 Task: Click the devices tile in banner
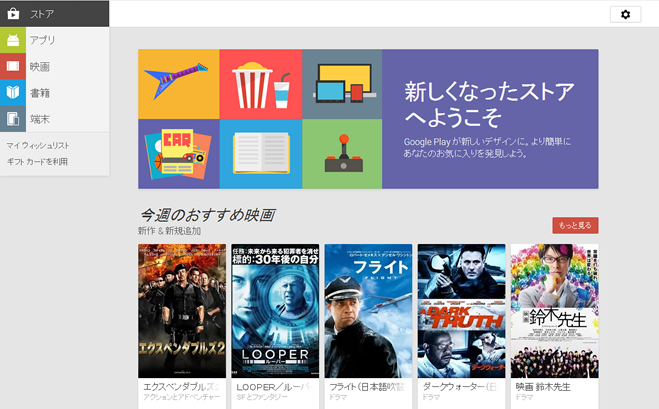(x=342, y=84)
